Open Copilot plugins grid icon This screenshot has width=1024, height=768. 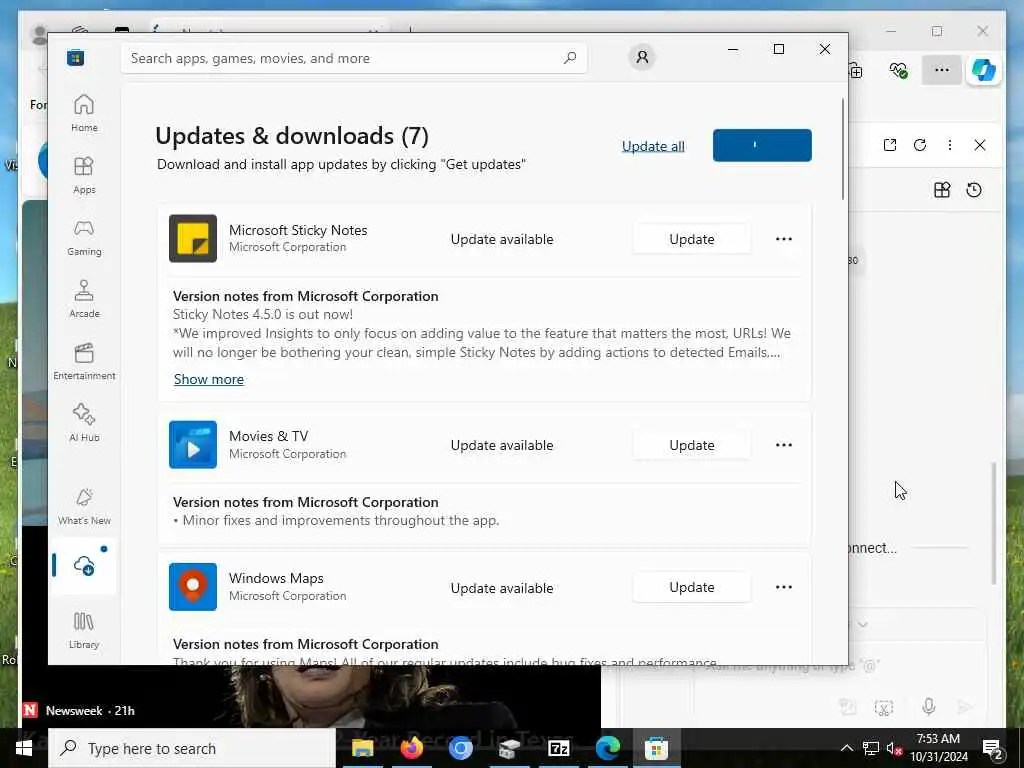[942, 190]
